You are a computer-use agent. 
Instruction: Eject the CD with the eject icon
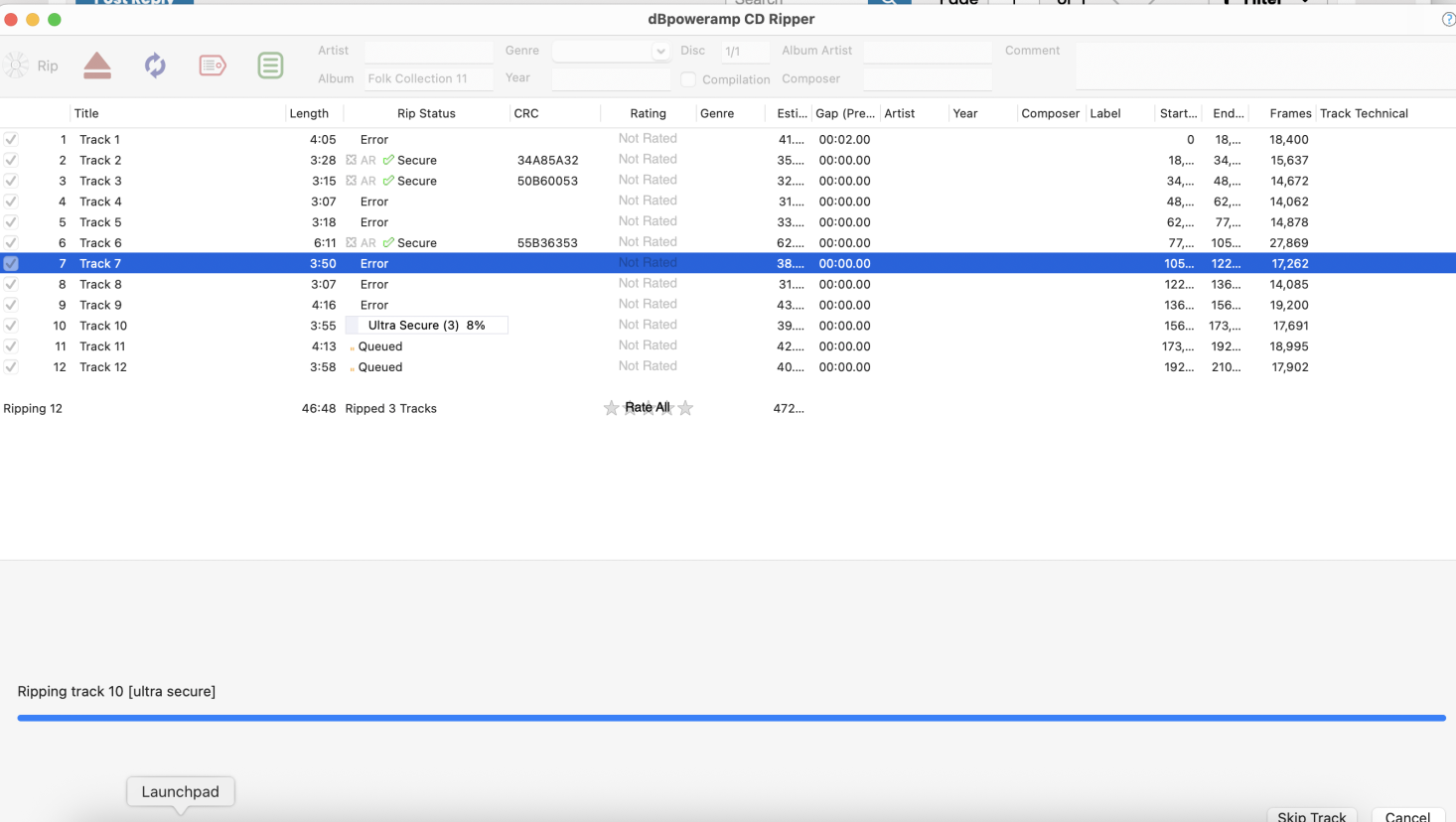click(x=97, y=66)
